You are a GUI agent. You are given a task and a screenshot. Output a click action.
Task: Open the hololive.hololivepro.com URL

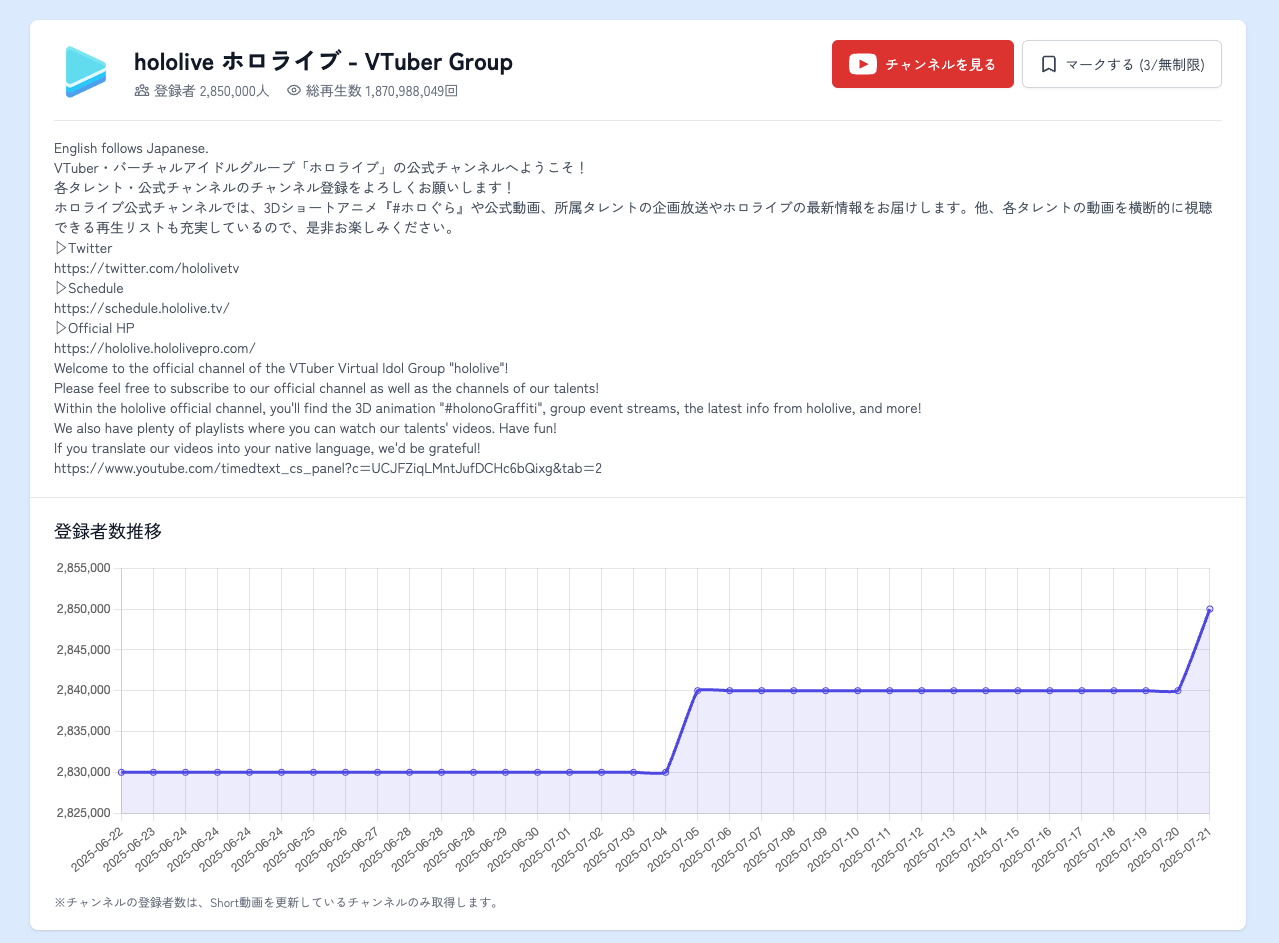[x=155, y=348]
